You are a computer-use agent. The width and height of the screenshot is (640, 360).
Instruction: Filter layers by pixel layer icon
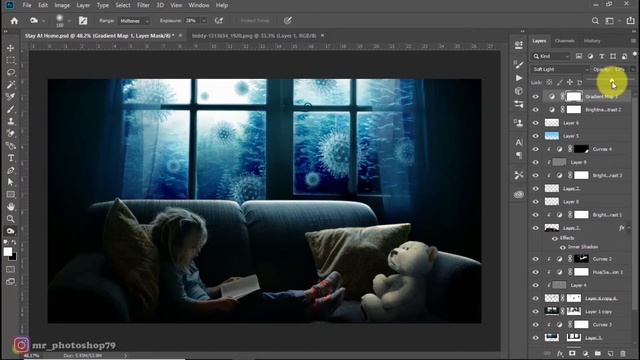579,56
